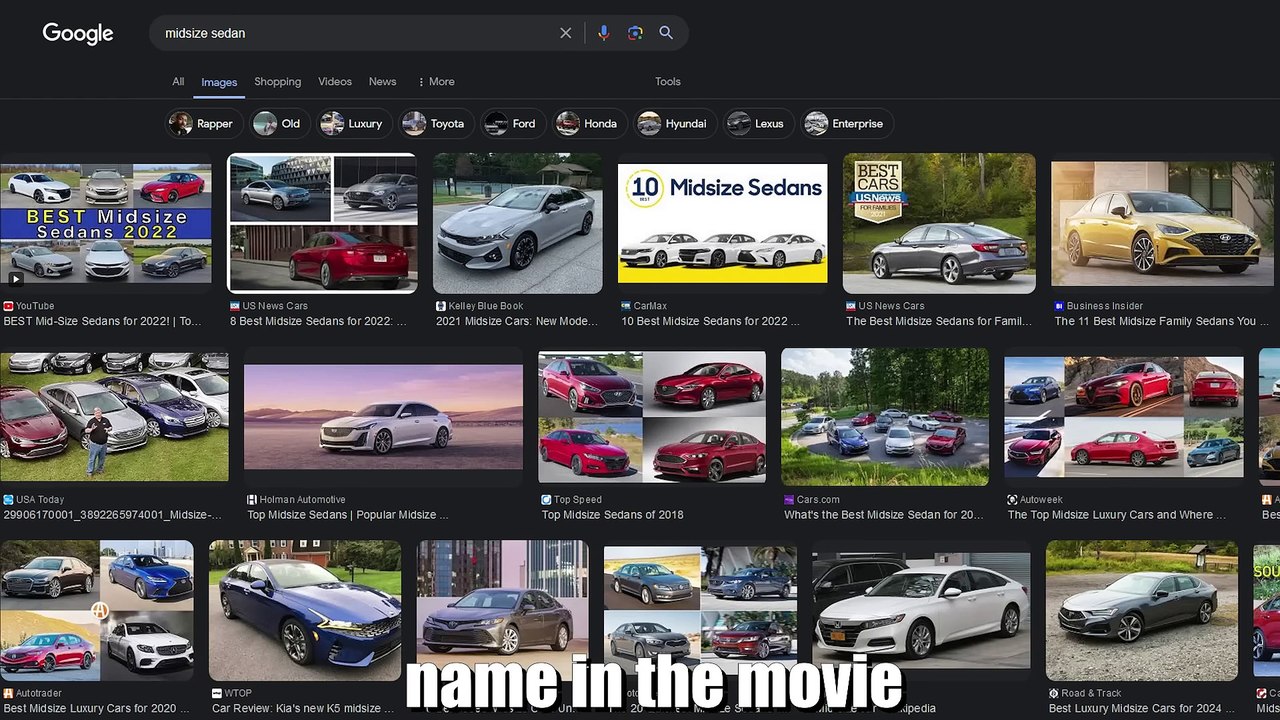Open the Videos tab
1280x720 pixels.
point(335,82)
